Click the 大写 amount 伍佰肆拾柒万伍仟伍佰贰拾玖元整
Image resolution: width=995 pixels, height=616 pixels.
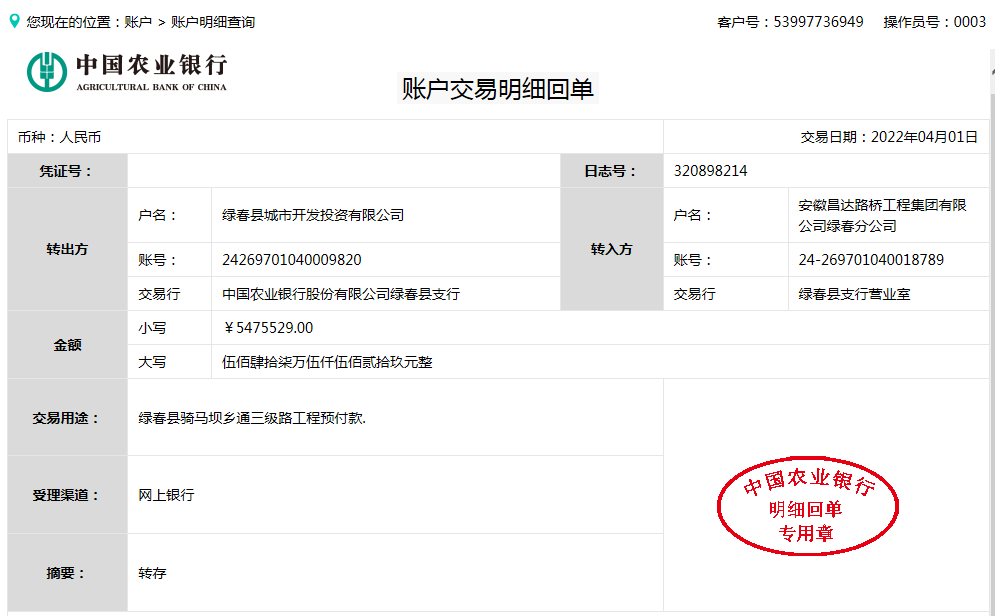327,362
